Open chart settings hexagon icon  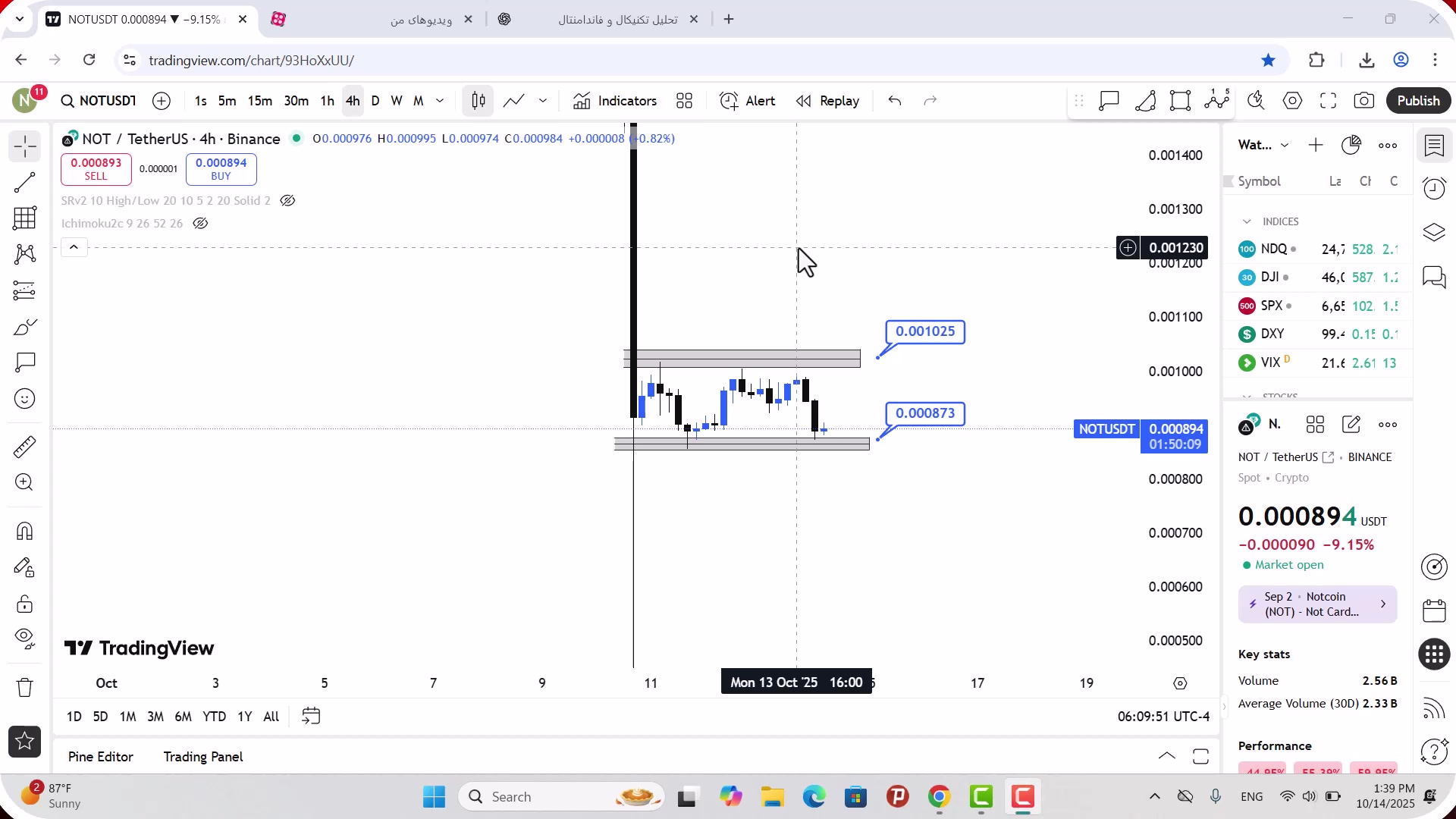click(x=1292, y=101)
